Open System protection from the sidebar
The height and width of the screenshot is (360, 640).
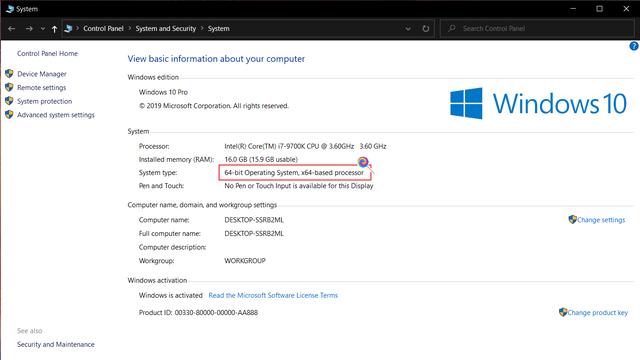(44, 101)
